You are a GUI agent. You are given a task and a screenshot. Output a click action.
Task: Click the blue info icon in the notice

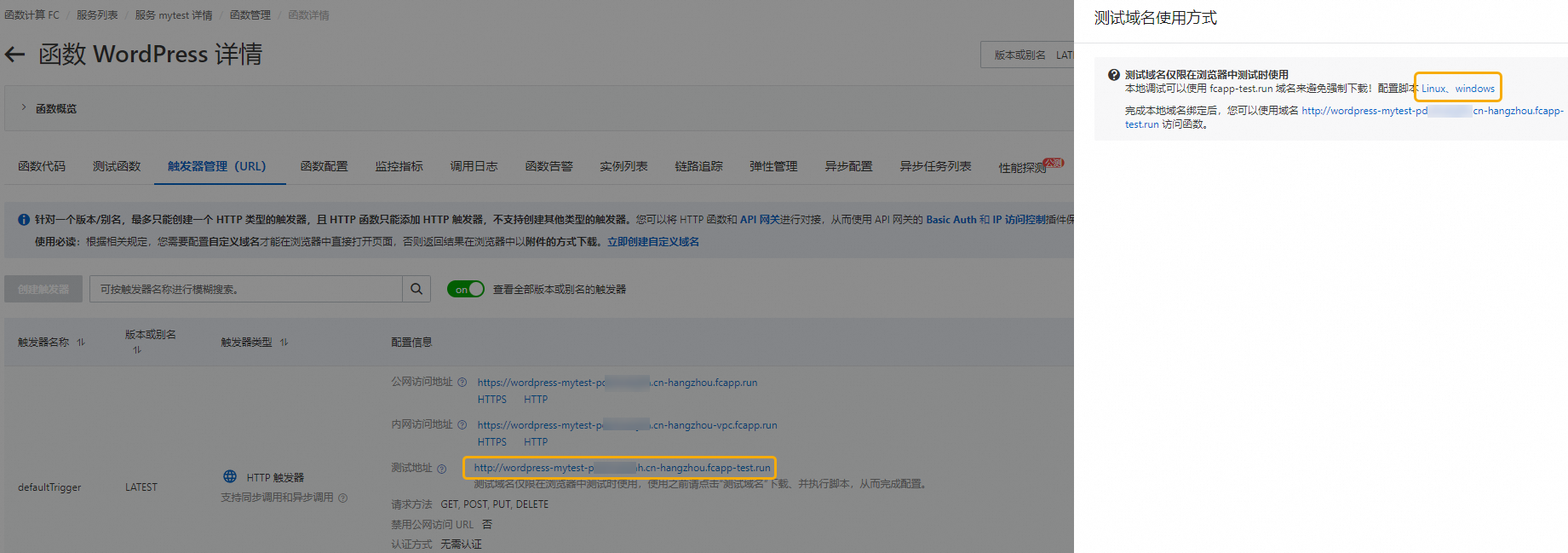[x=24, y=219]
